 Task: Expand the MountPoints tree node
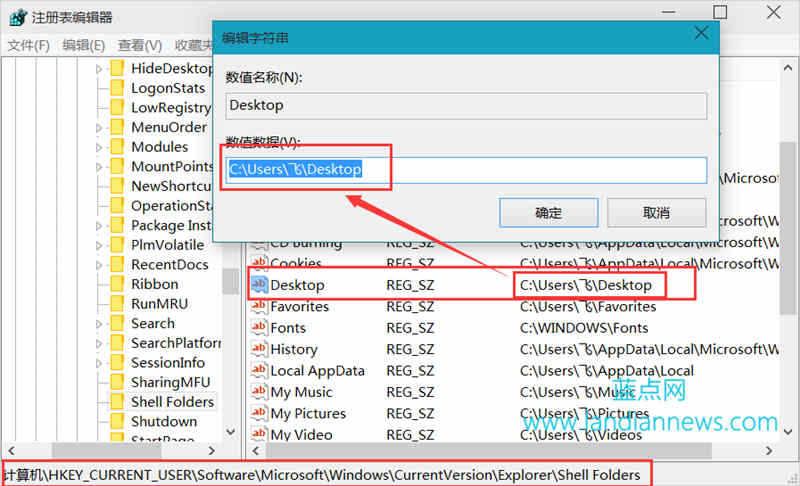click(99, 167)
